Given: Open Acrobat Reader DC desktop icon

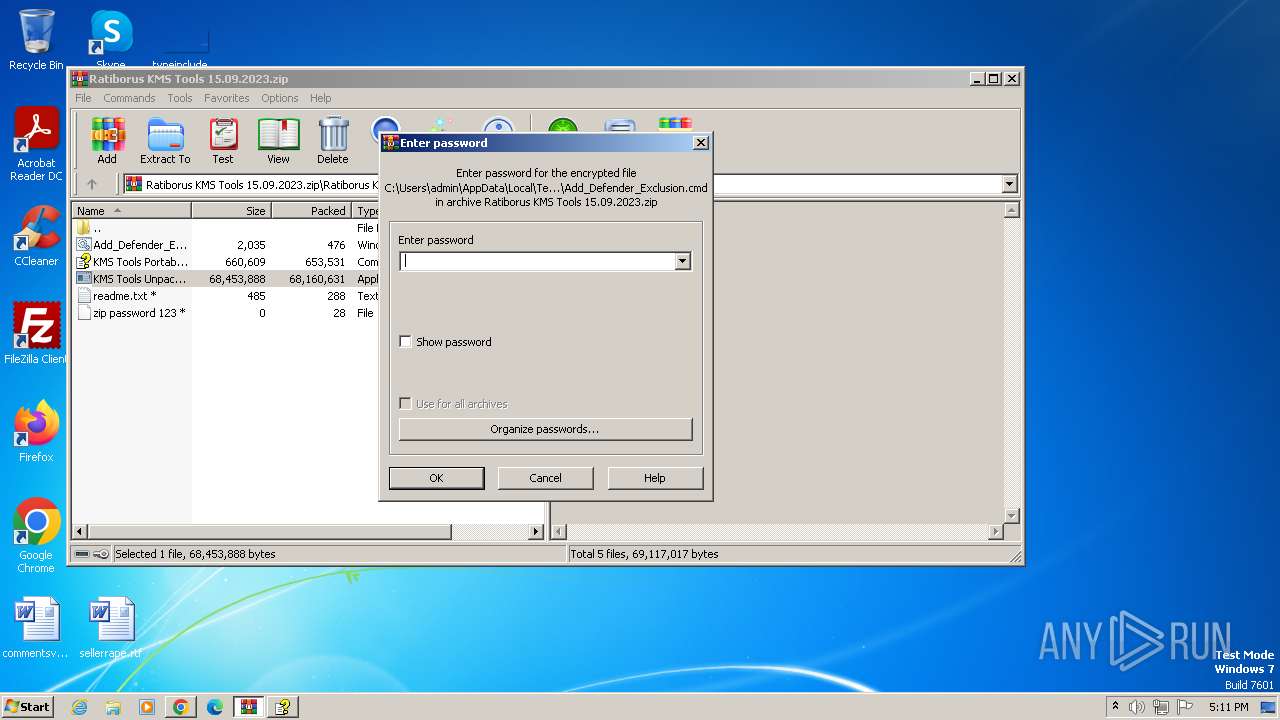Looking at the screenshot, I should point(36,144).
